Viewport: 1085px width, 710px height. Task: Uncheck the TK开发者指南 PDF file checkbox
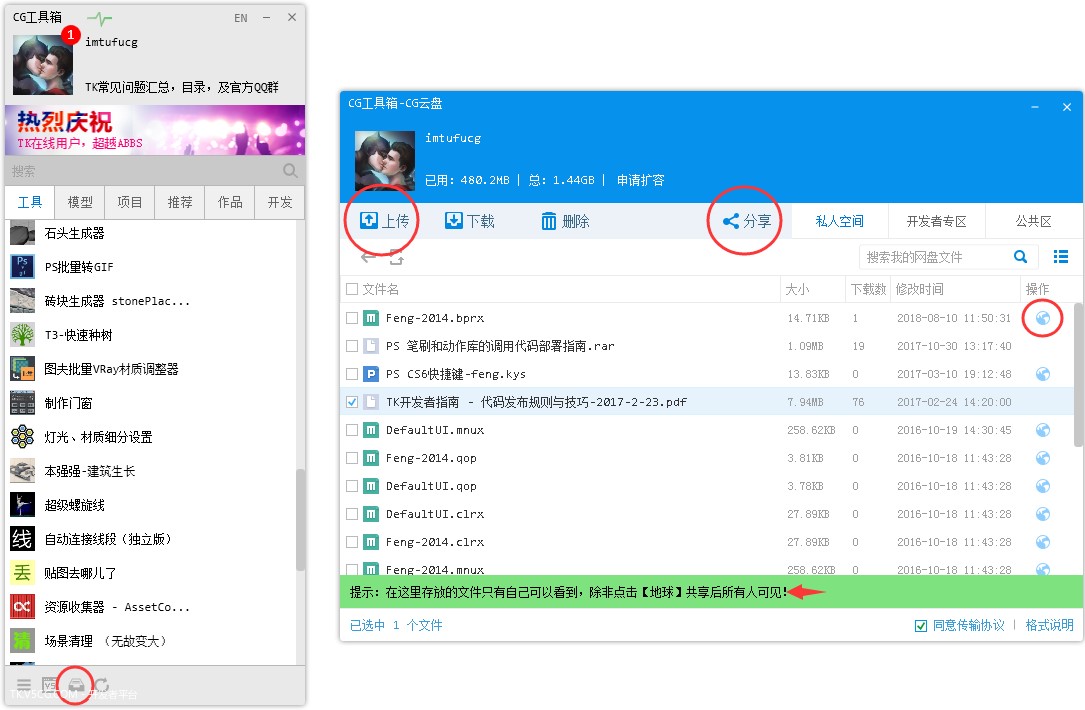coord(352,402)
